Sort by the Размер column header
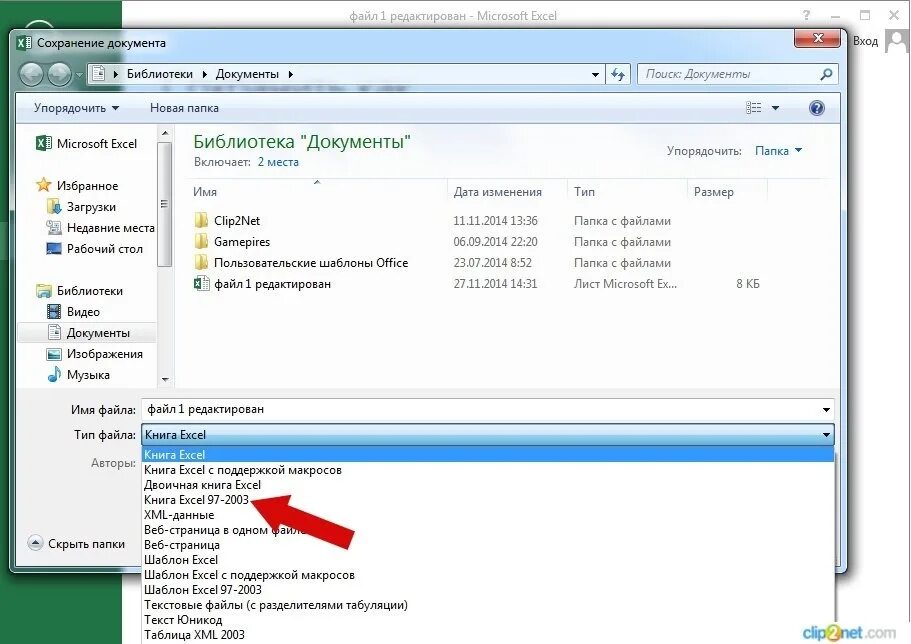Image resolution: width=911 pixels, height=644 pixels. [727, 192]
